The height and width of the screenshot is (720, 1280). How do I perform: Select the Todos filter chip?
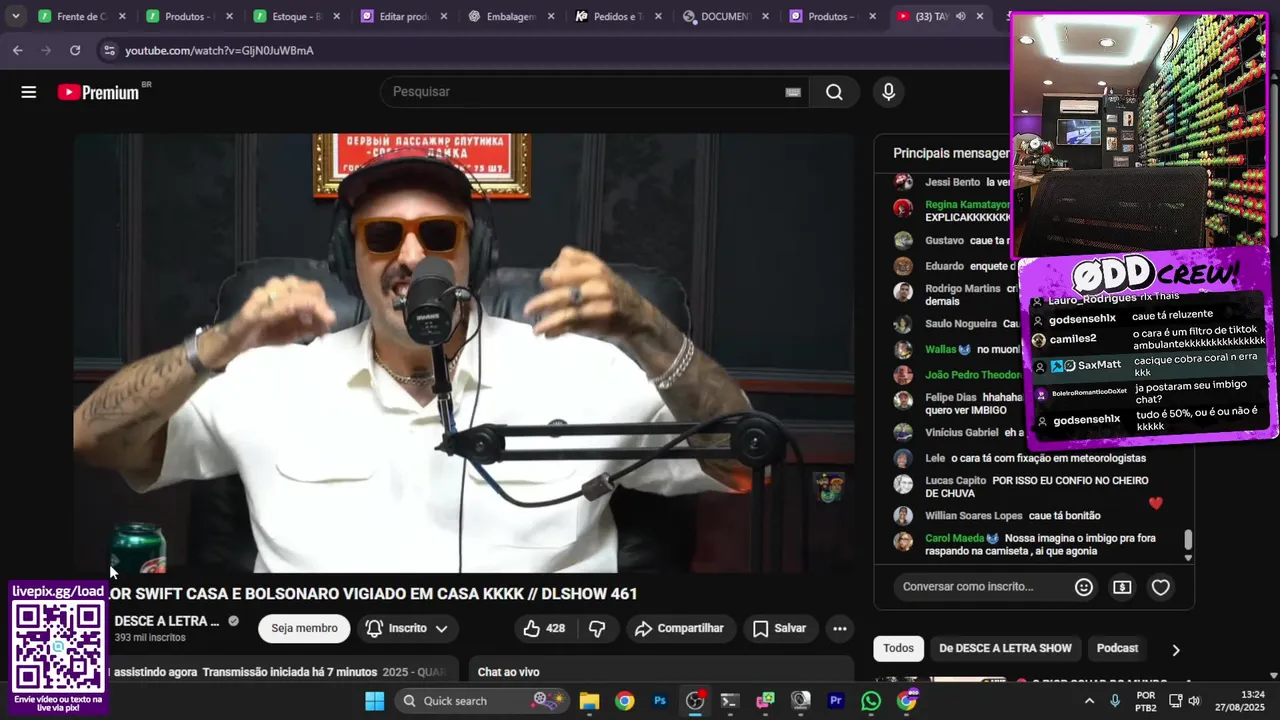898,648
